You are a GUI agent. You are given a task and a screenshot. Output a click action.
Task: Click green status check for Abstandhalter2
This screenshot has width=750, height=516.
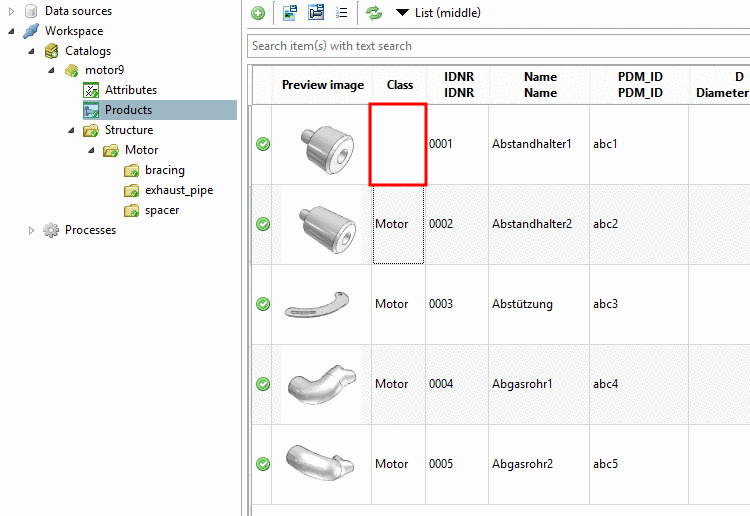(263, 224)
